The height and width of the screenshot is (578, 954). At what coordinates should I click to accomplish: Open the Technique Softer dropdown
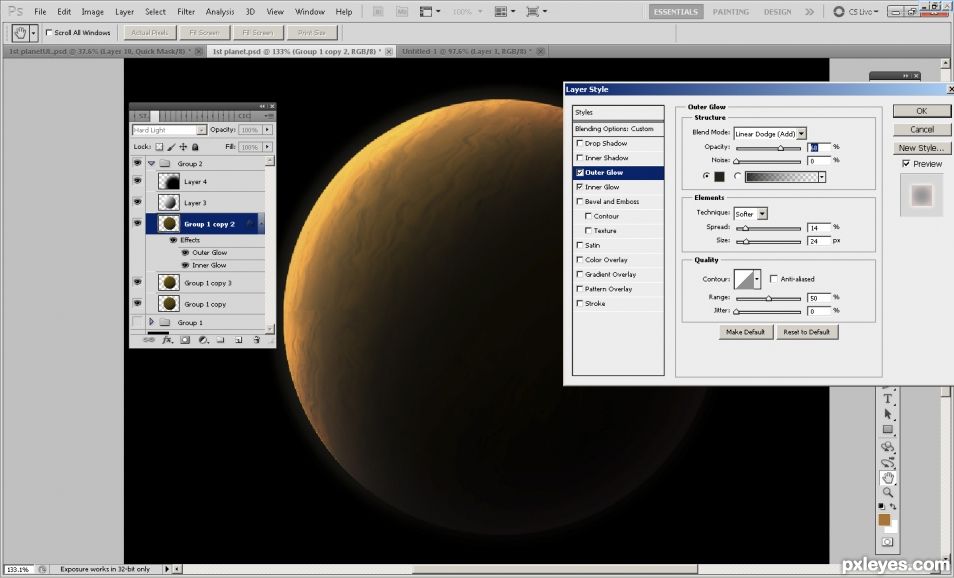[762, 214]
